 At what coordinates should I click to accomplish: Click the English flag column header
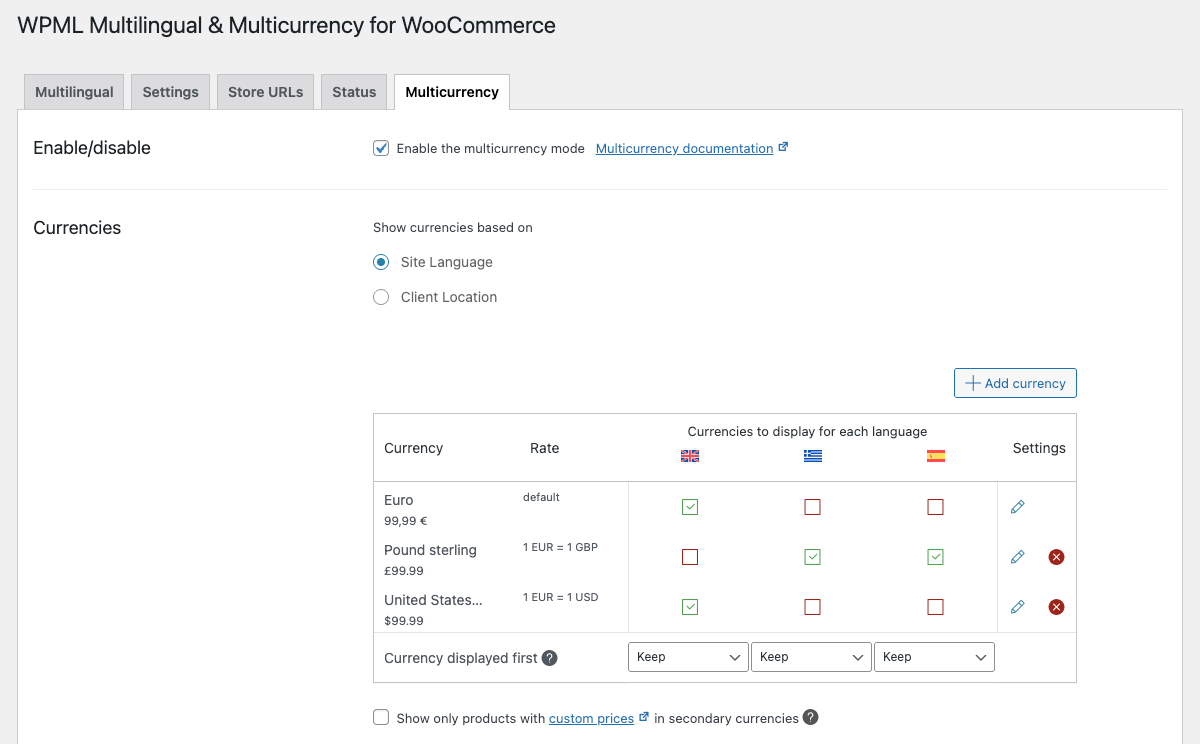pos(690,456)
